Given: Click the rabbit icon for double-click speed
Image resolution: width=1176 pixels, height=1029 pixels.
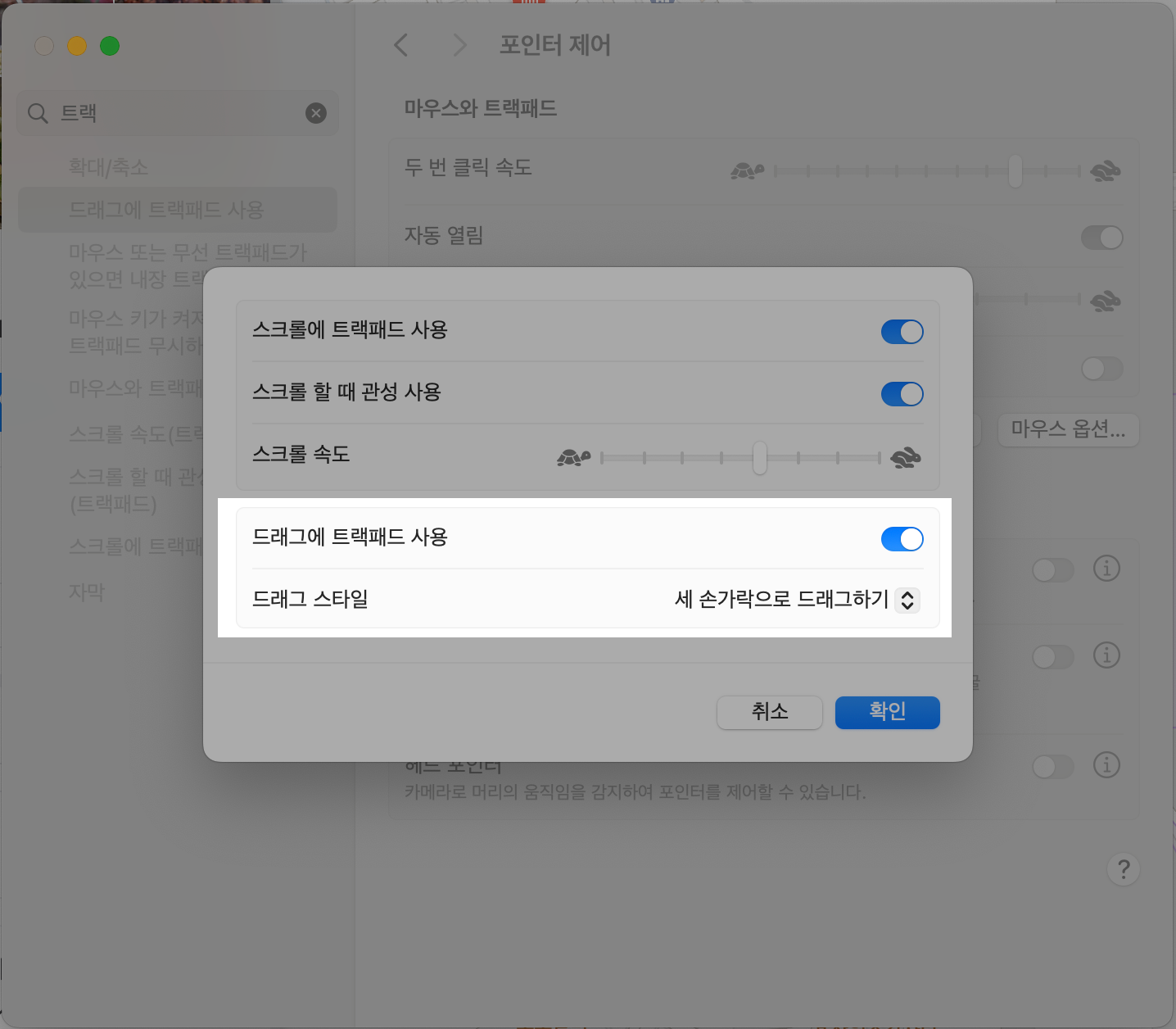Looking at the screenshot, I should coord(1106,170).
